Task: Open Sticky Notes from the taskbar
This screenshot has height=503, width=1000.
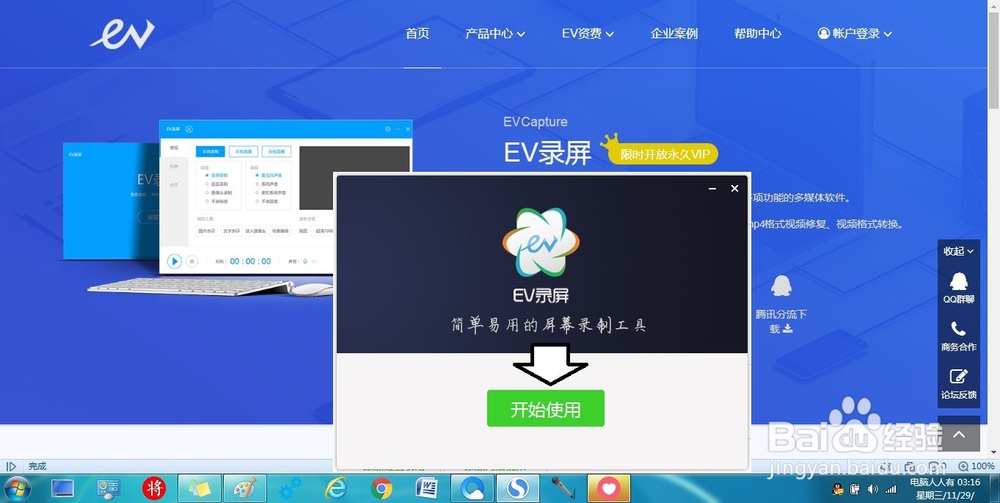Action: click(199, 489)
